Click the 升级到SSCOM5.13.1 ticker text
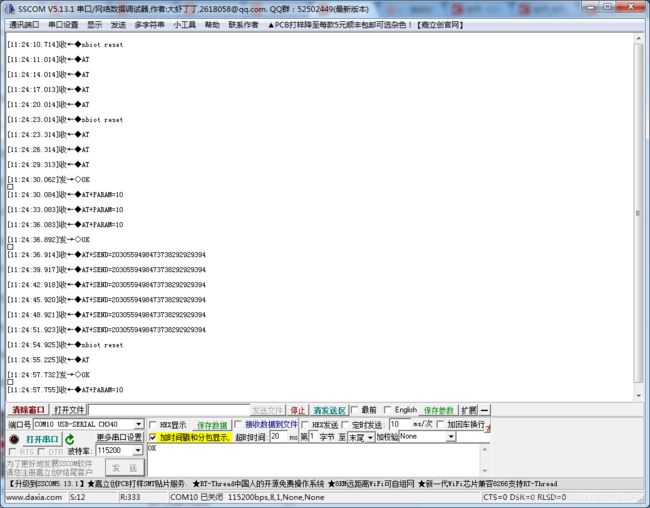Screen dimensions: 650x508 (x=47, y=484)
